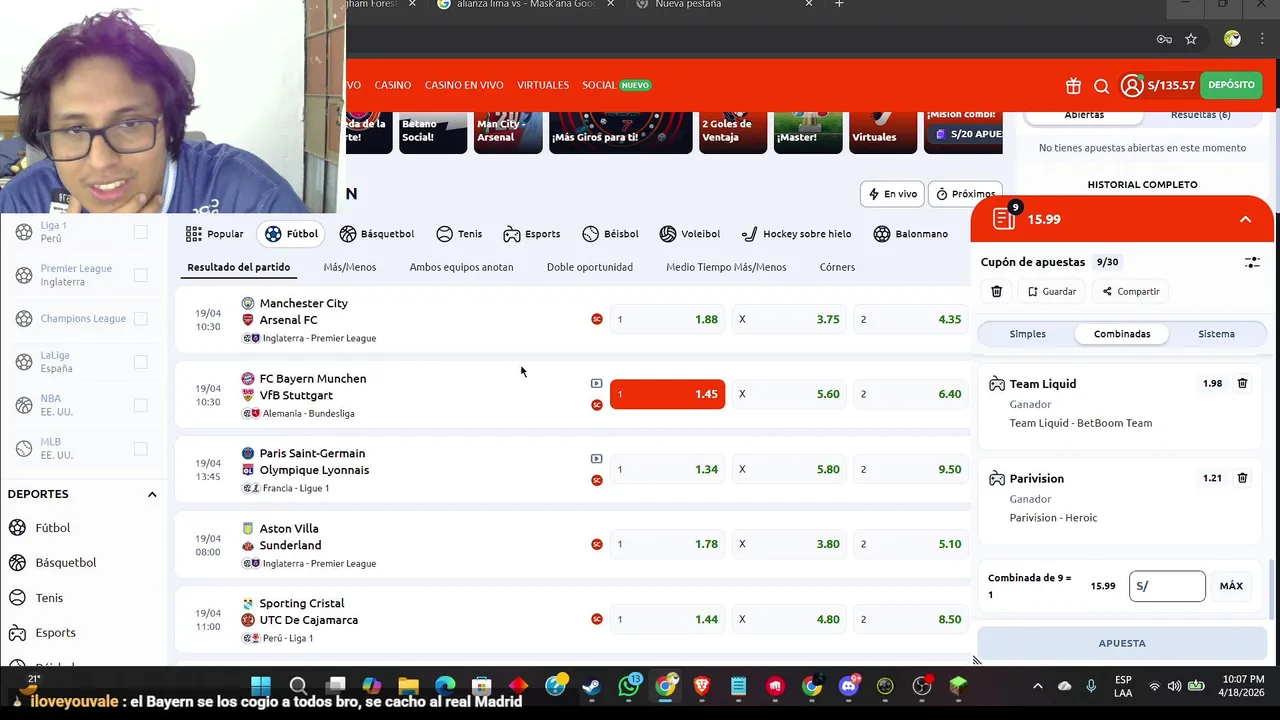Select the Básquetbol sport filter
The width and height of the screenshot is (1280, 720).
[377, 234]
